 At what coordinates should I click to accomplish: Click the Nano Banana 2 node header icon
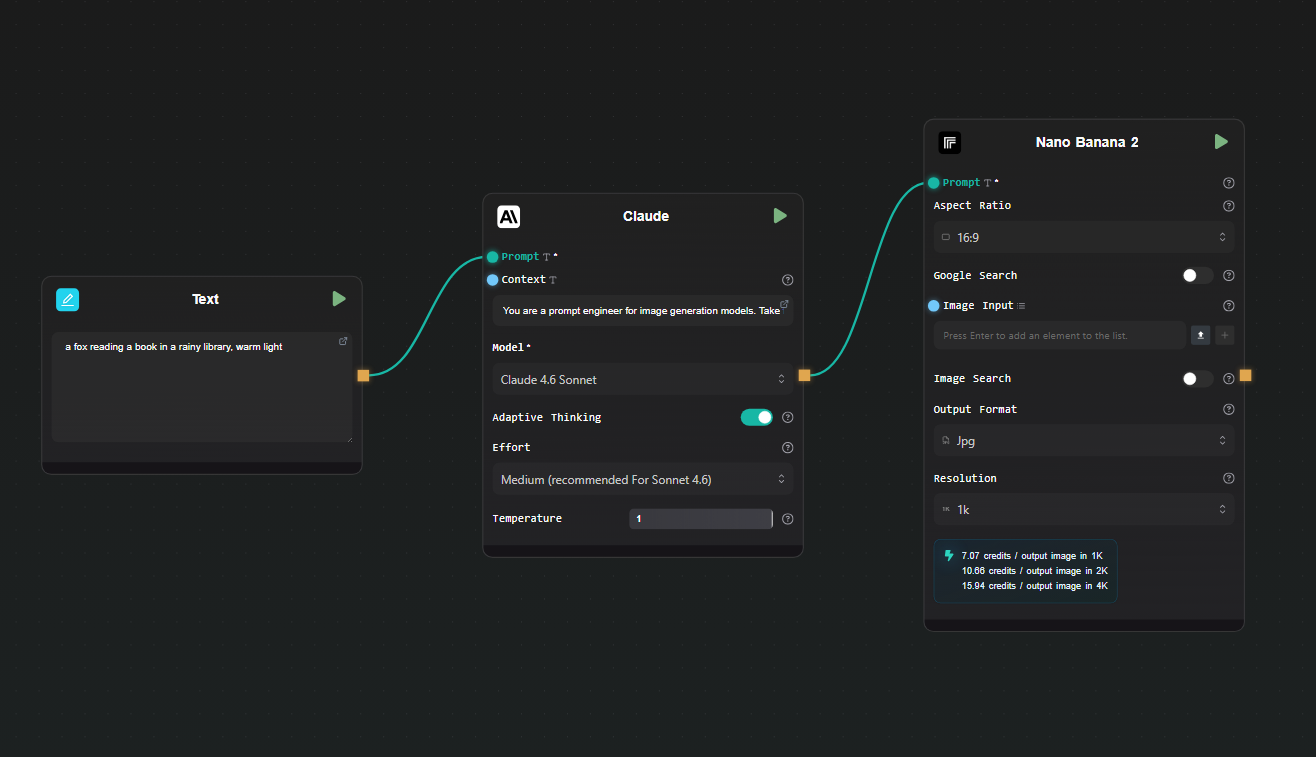[950, 142]
